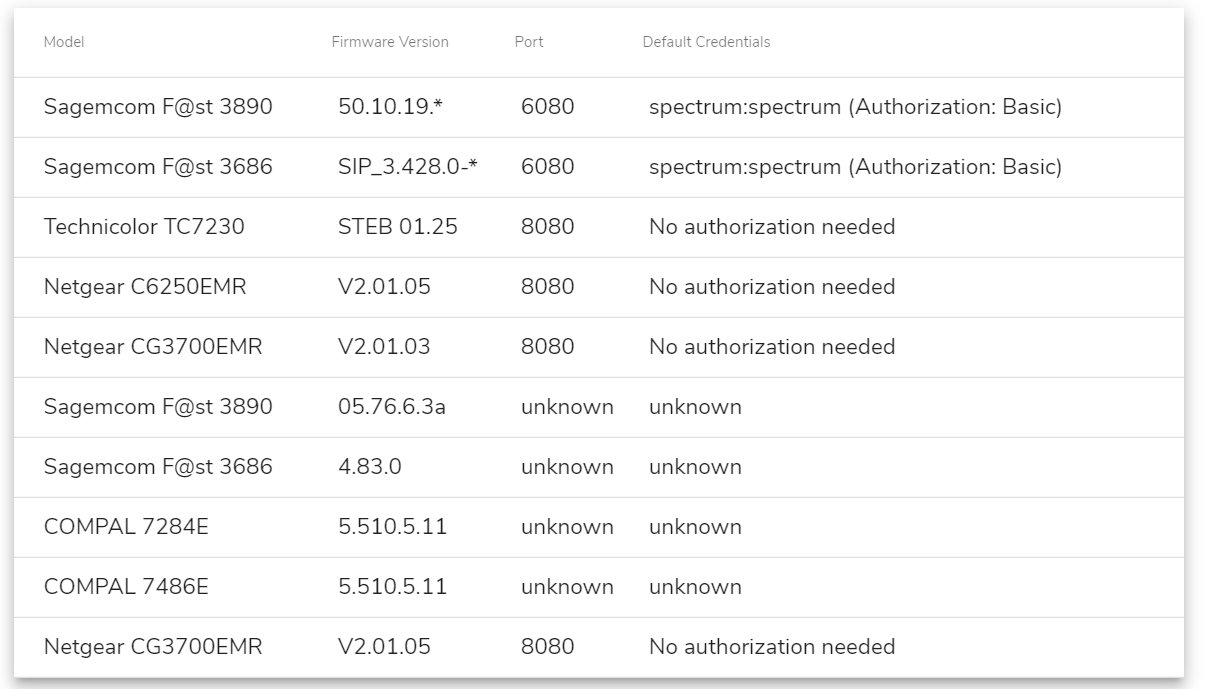Click unknown credentials in the 4.83.0 row

point(695,467)
